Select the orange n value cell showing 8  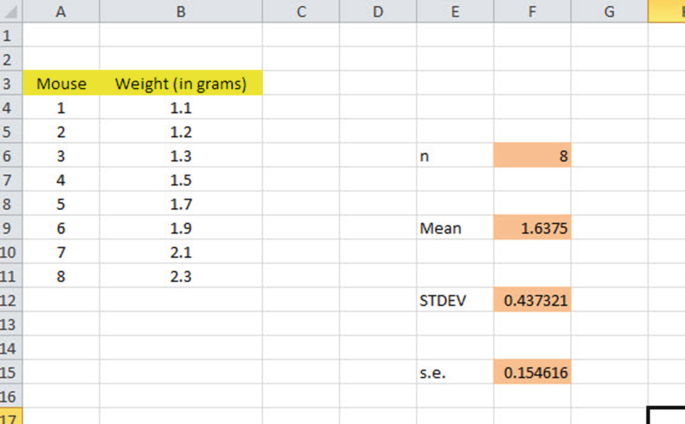click(x=532, y=157)
